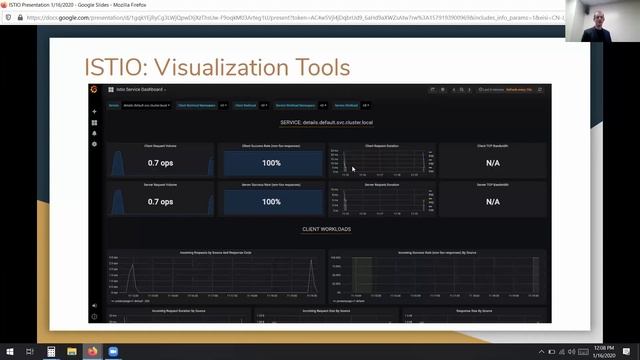Click the Client Request Volume 0.7 ops panel
The height and width of the screenshot is (360, 640).
tap(160, 160)
